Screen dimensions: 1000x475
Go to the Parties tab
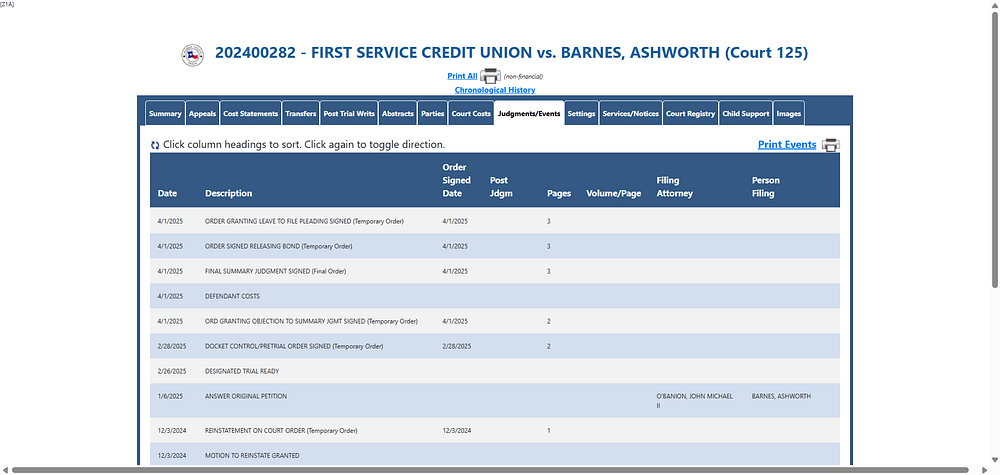[x=433, y=113]
